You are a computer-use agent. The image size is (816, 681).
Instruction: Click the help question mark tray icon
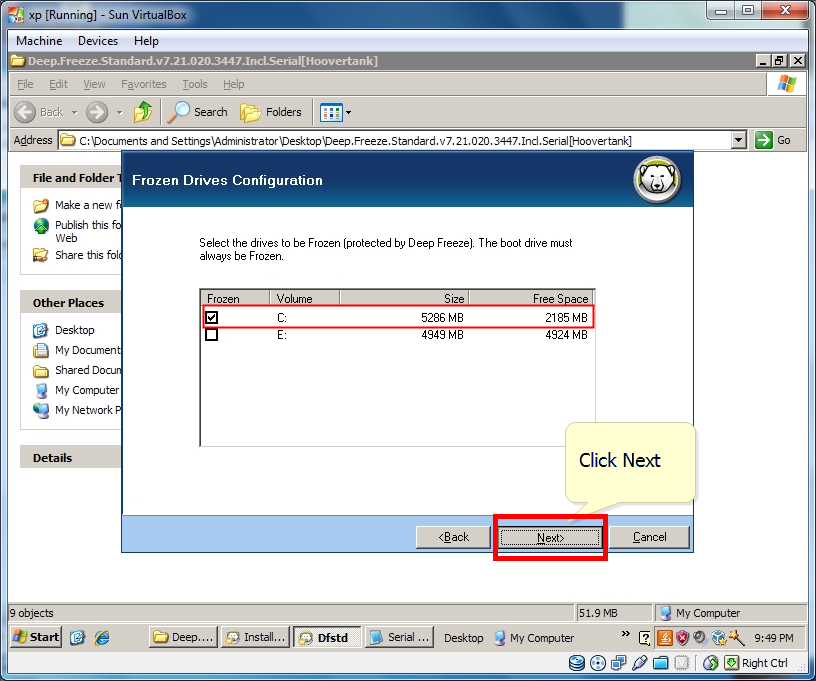(645, 638)
